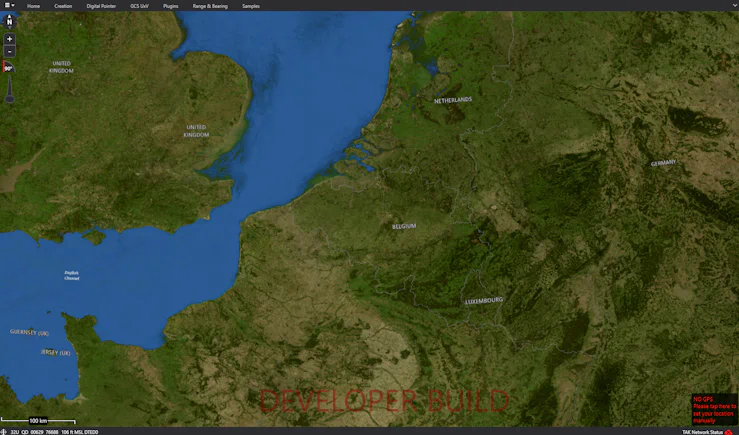739x435 pixels.
Task: Click the tilt slider handle
Action: click(x=9, y=98)
